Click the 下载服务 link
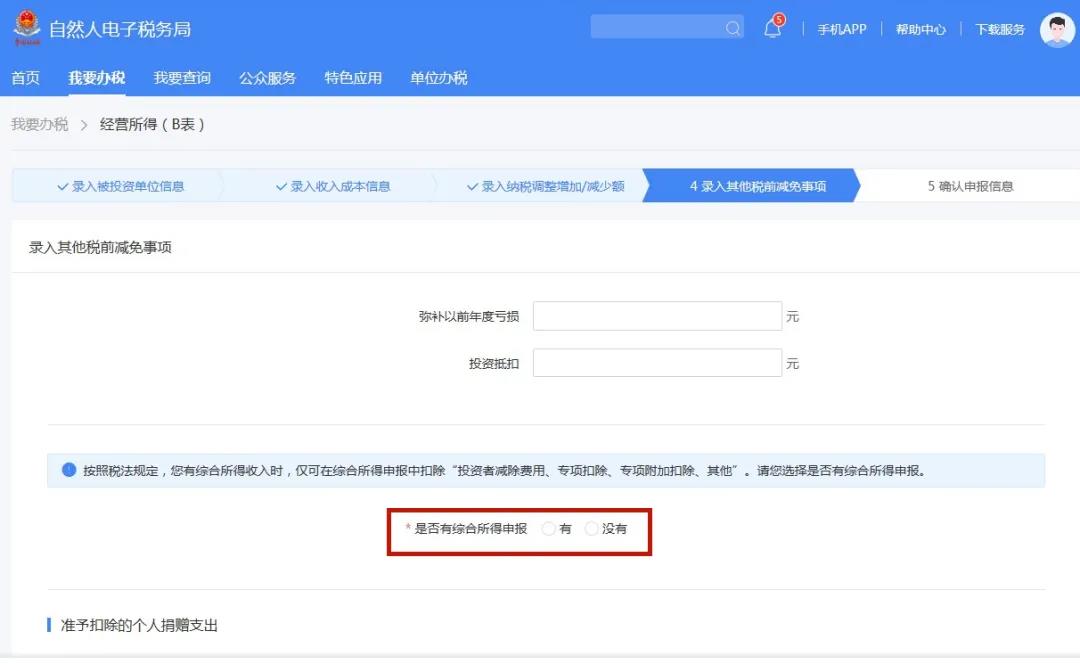The height and width of the screenshot is (664, 1080). pyautogui.click(x=1000, y=29)
